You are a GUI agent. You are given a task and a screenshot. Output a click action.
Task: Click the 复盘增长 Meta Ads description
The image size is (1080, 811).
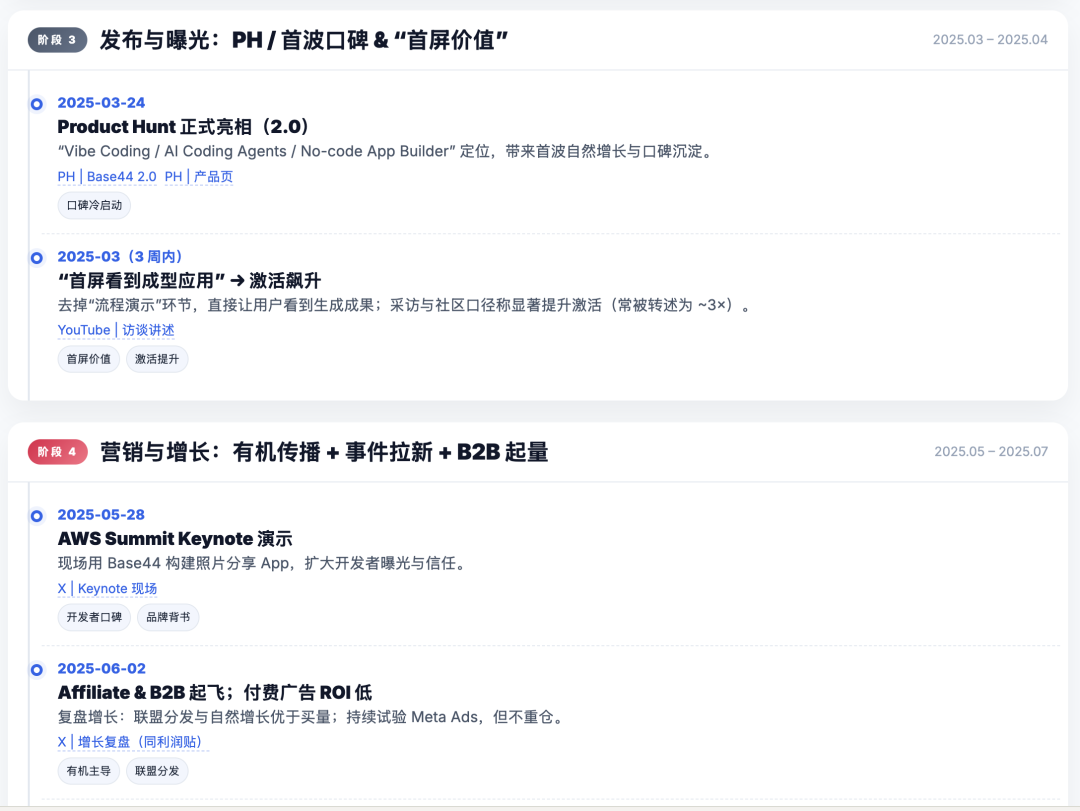click(x=313, y=717)
